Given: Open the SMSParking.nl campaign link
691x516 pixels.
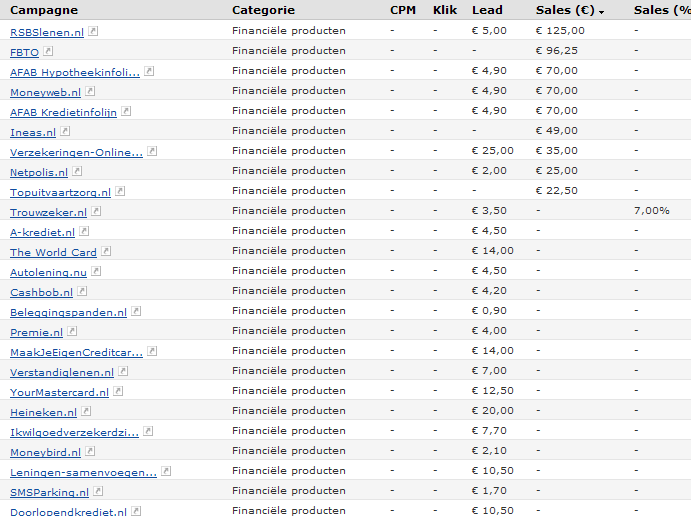Looking at the screenshot, I should point(49,492).
